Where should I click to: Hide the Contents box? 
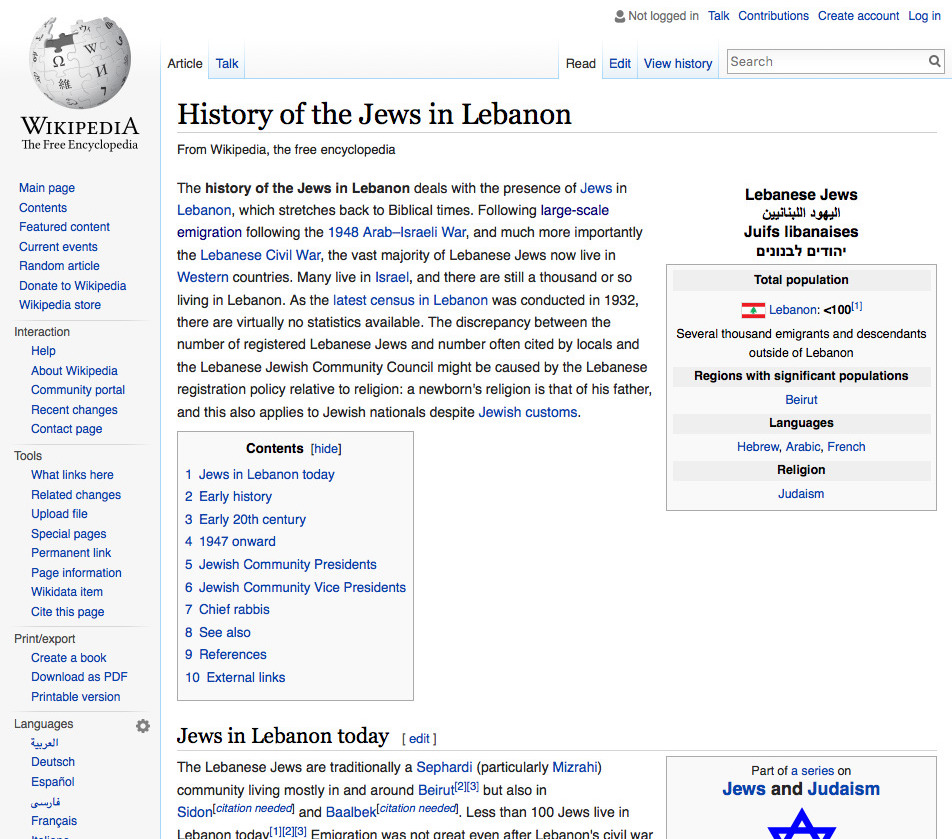326,448
